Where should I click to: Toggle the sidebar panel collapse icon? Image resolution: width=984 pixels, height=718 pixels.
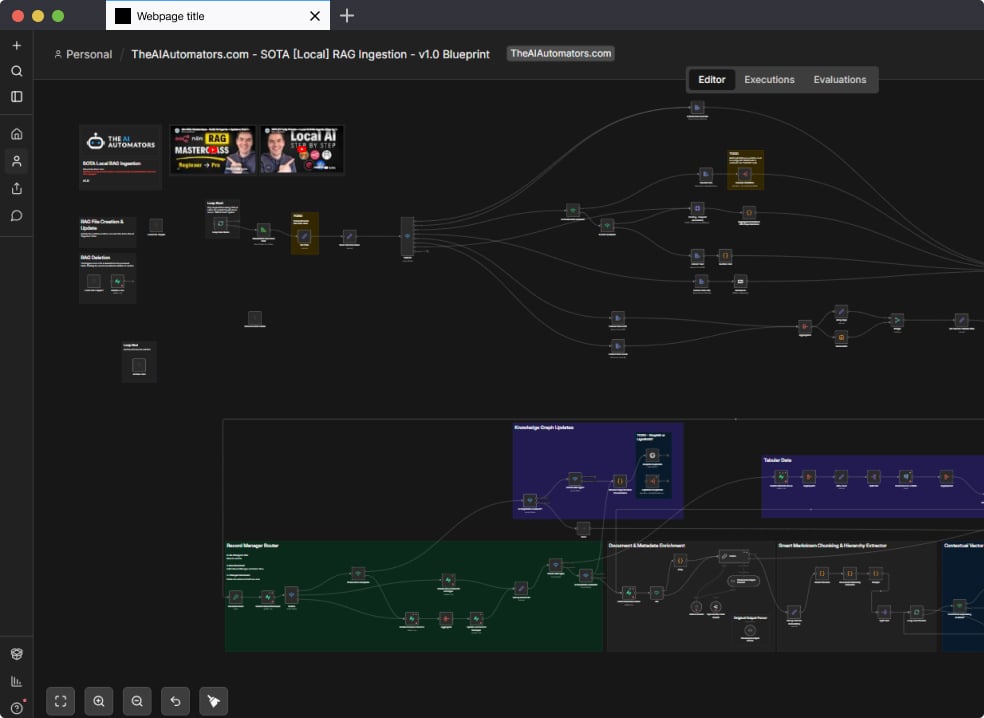coord(16,97)
